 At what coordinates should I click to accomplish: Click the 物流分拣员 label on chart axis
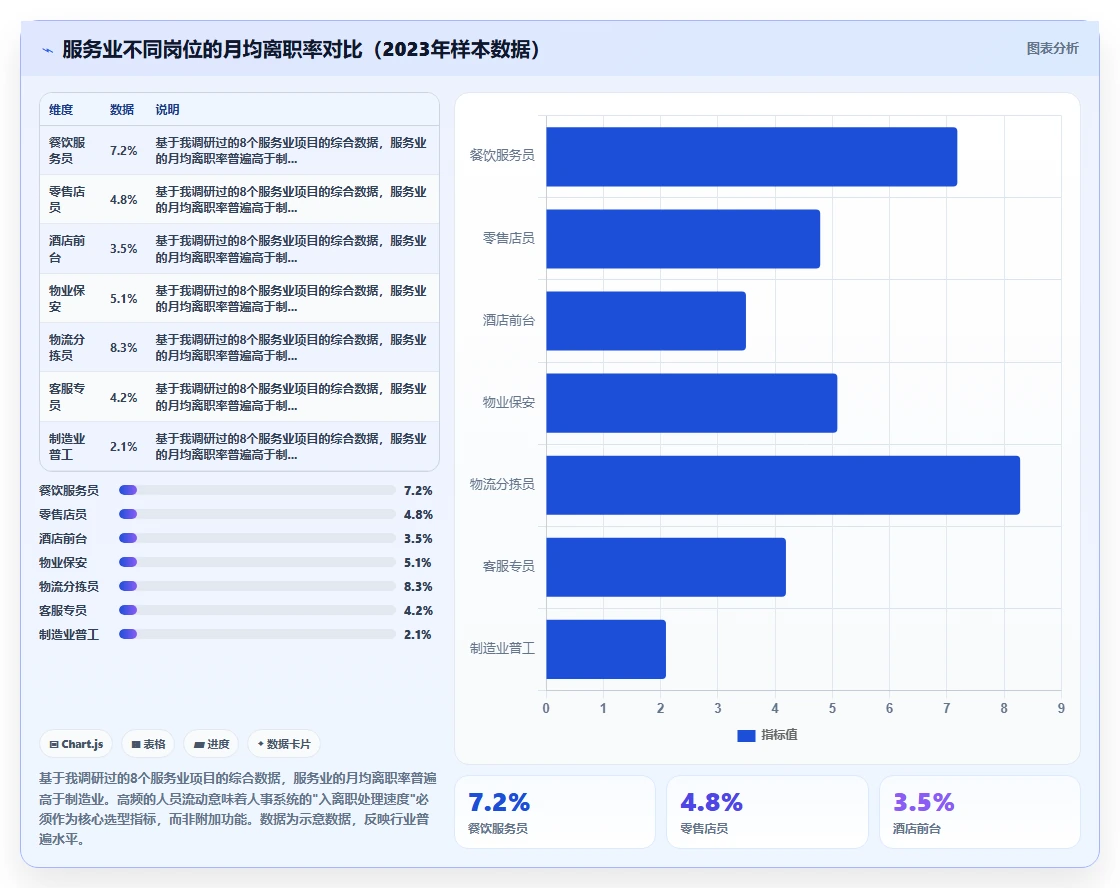pos(501,484)
